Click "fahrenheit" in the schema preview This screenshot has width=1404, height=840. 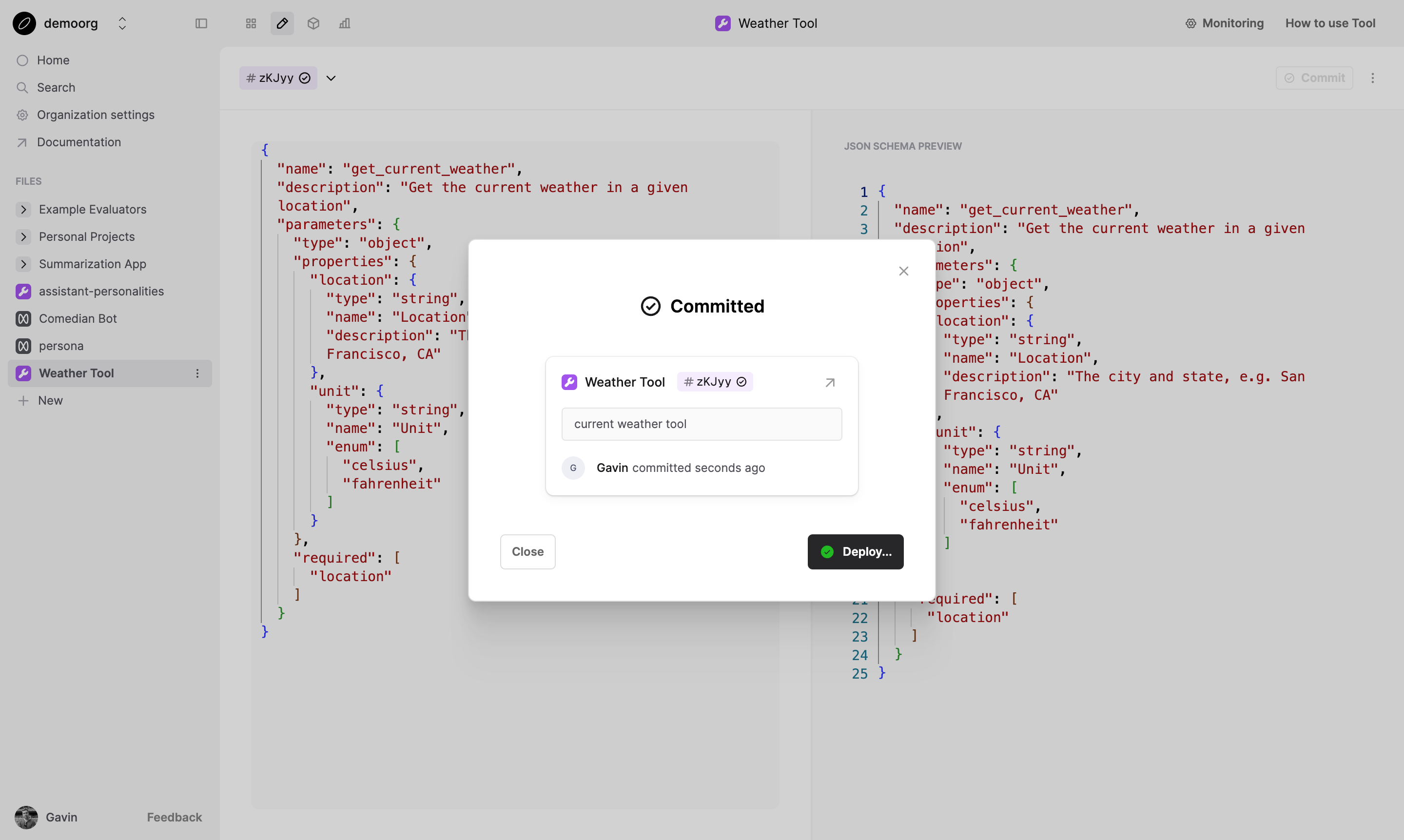pyautogui.click(x=1009, y=525)
